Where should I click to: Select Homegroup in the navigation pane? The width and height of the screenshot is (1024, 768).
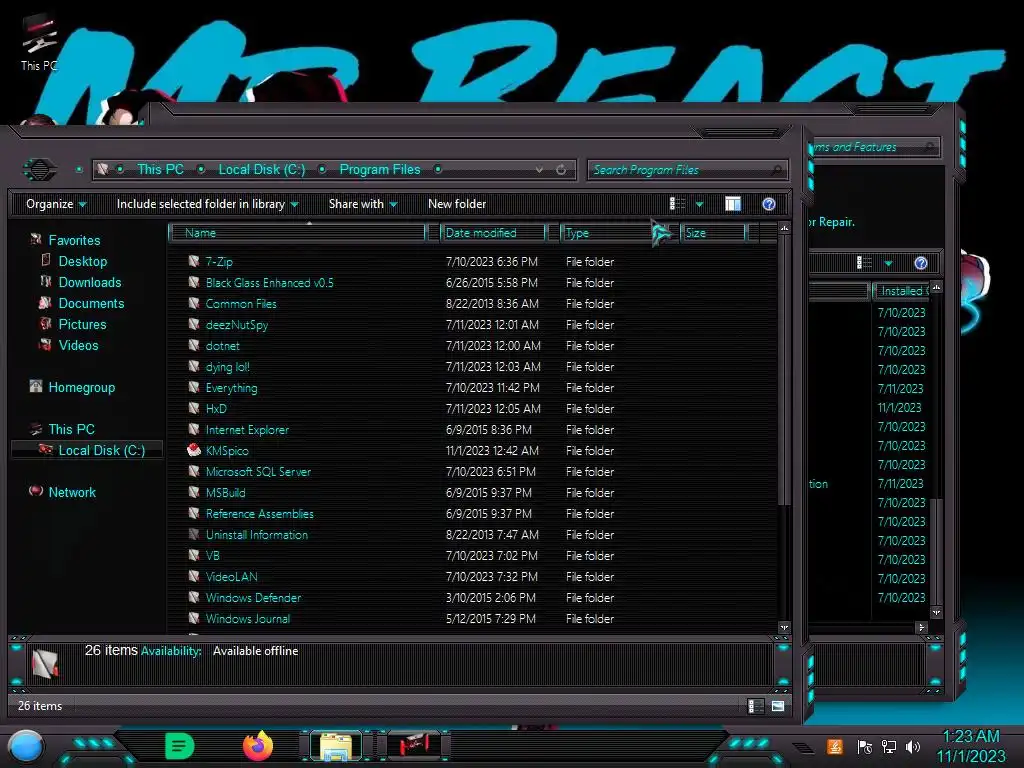[81, 387]
